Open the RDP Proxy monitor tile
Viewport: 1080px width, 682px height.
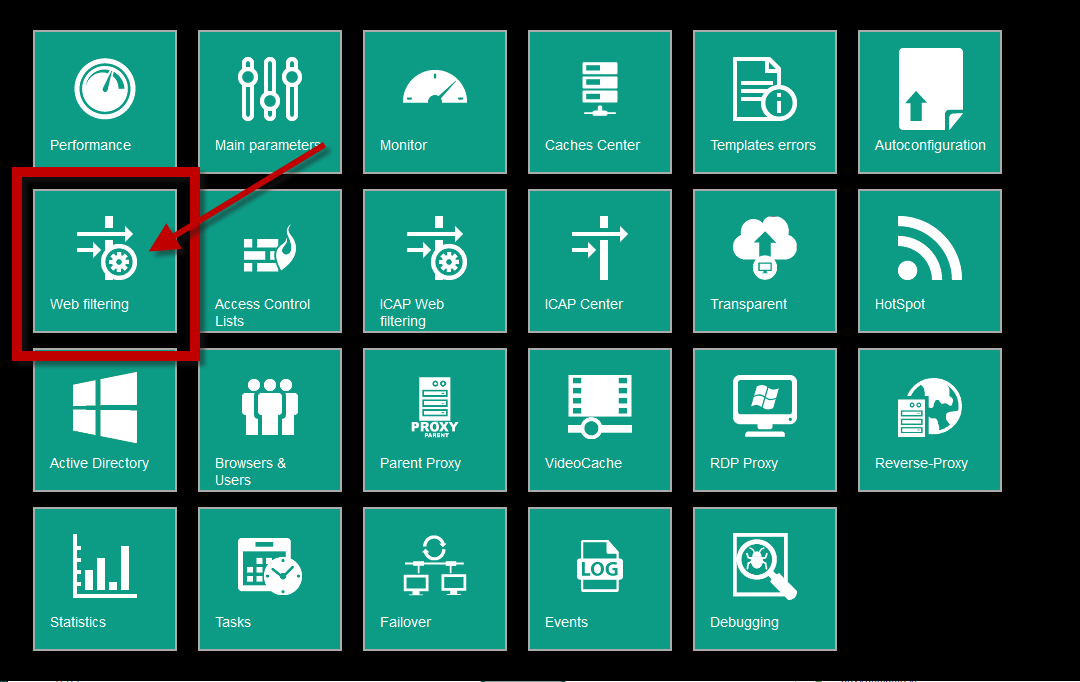(765, 420)
